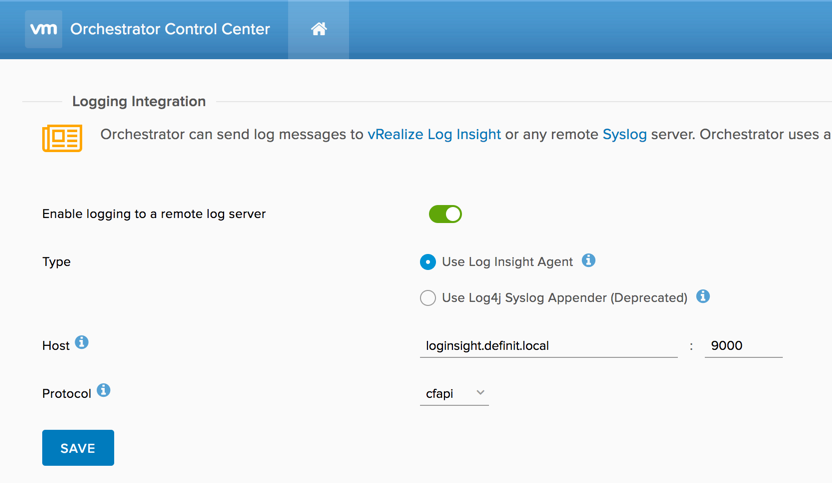Click the chevron arrow on Protocol selector
Screen dimensions: 832x483
tap(480, 392)
